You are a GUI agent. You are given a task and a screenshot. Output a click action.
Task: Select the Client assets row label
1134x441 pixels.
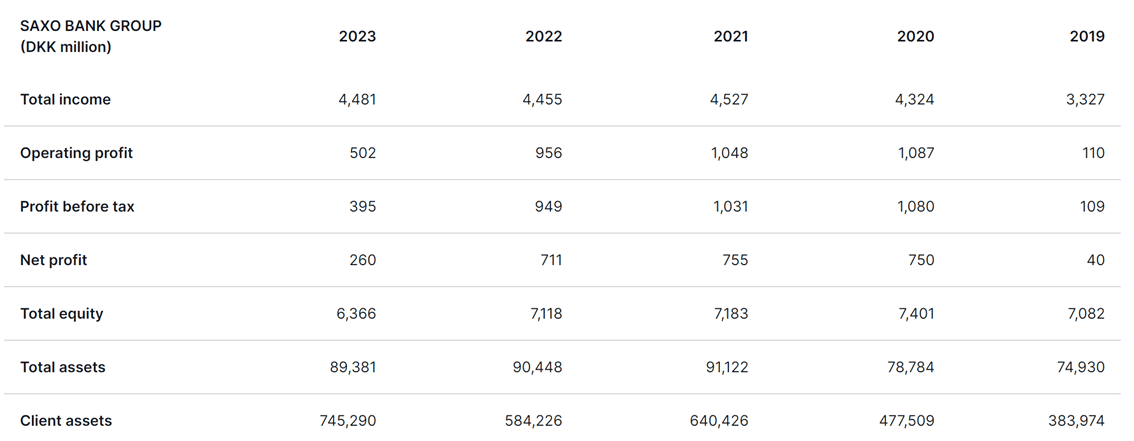point(66,420)
